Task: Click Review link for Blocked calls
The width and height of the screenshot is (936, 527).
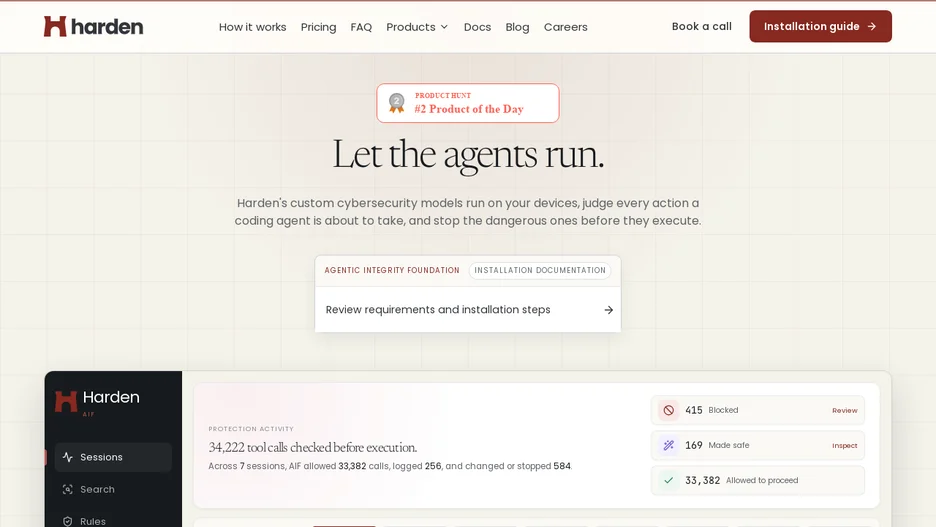Action: 845,411
